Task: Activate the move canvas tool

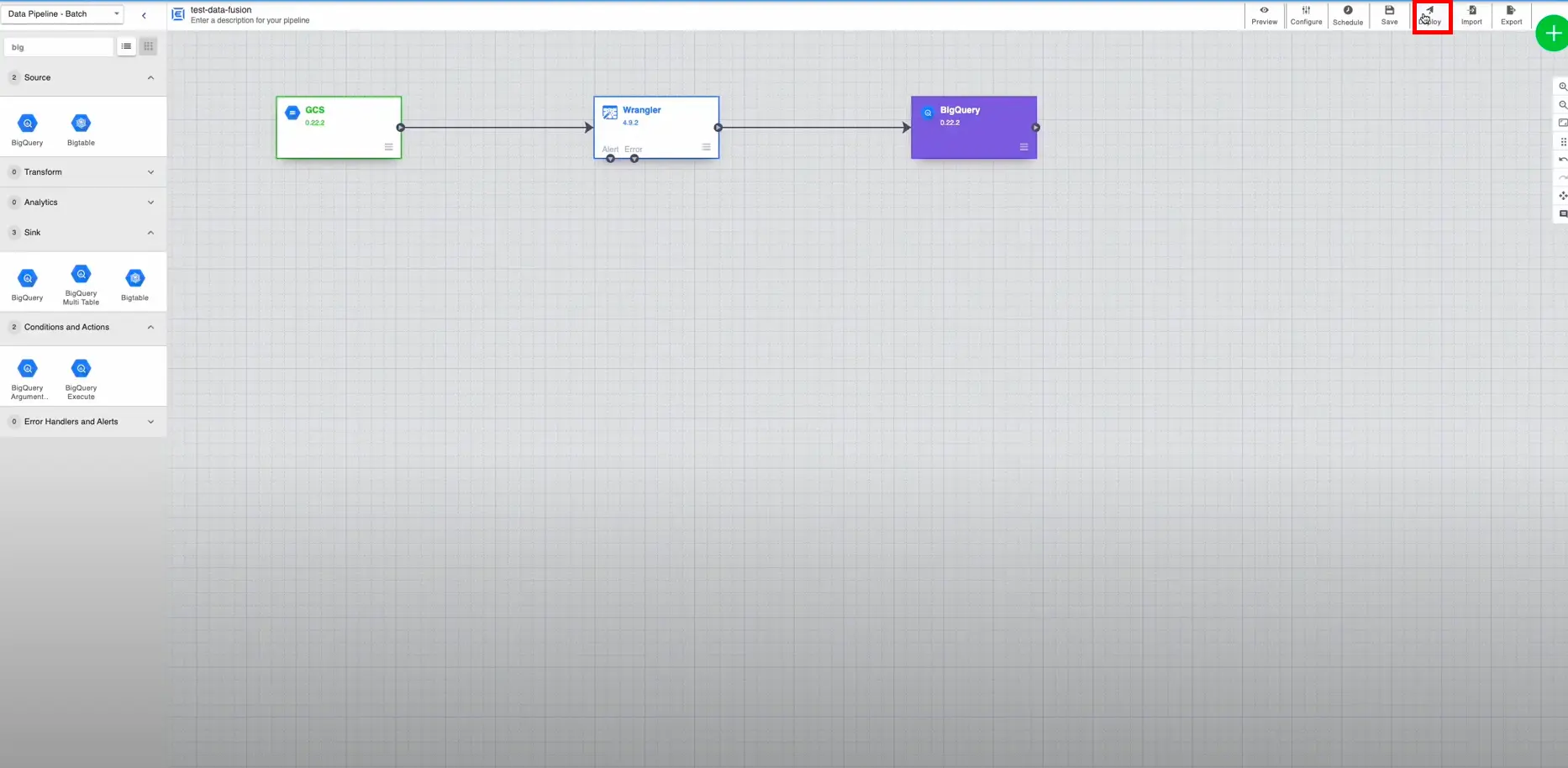Action: tap(1562, 196)
